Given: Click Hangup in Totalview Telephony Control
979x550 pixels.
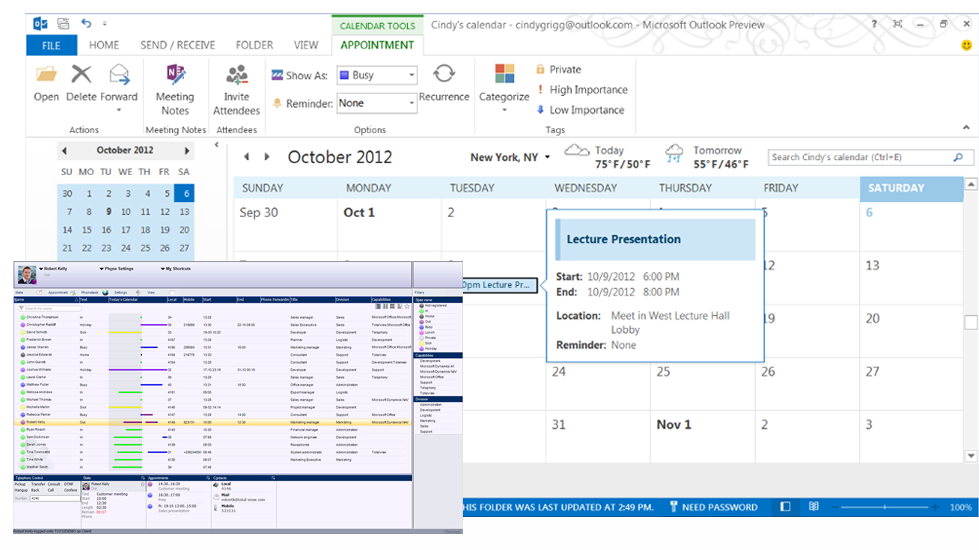Looking at the screenshot, I should click(21, 490).
